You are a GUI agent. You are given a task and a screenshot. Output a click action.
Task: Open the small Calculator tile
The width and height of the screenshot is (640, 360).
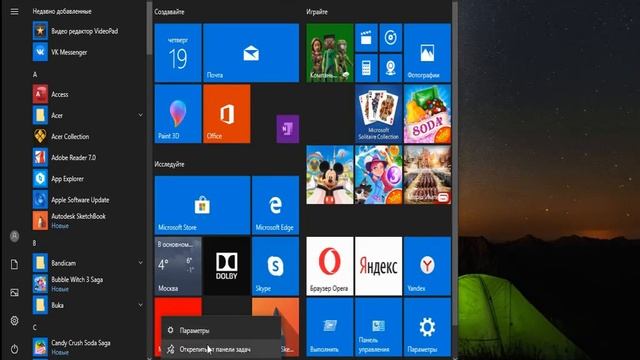366,68
